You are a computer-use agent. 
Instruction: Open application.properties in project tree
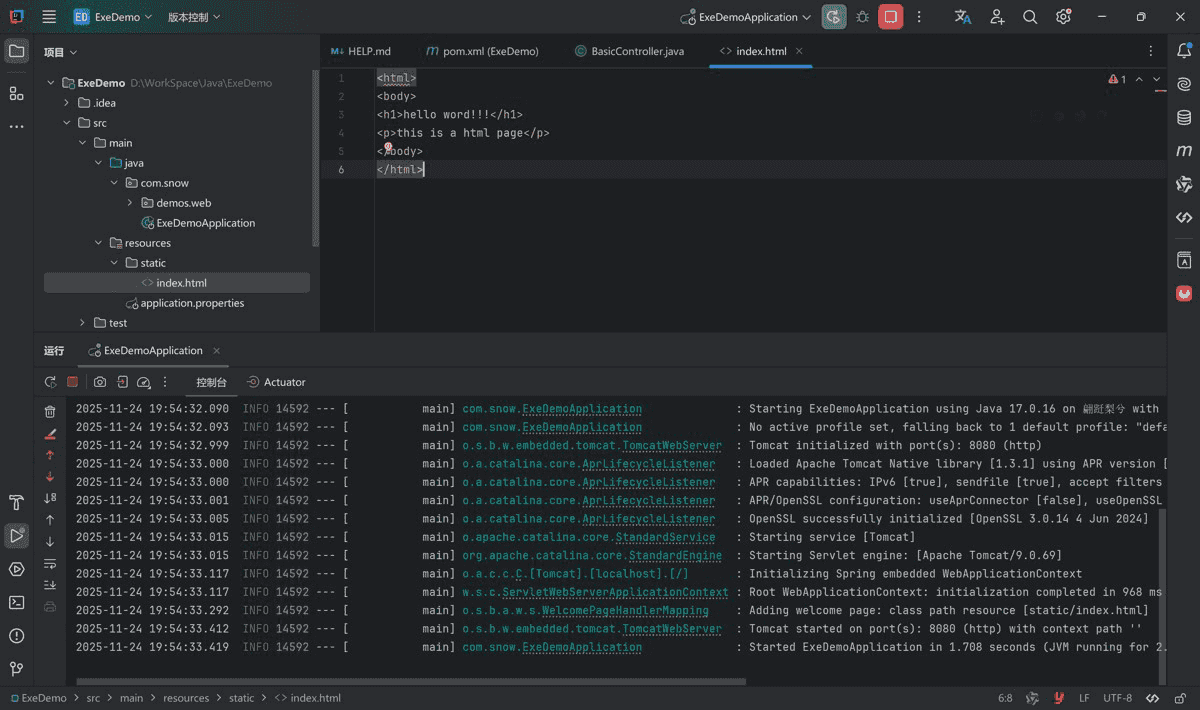[192, 303]
